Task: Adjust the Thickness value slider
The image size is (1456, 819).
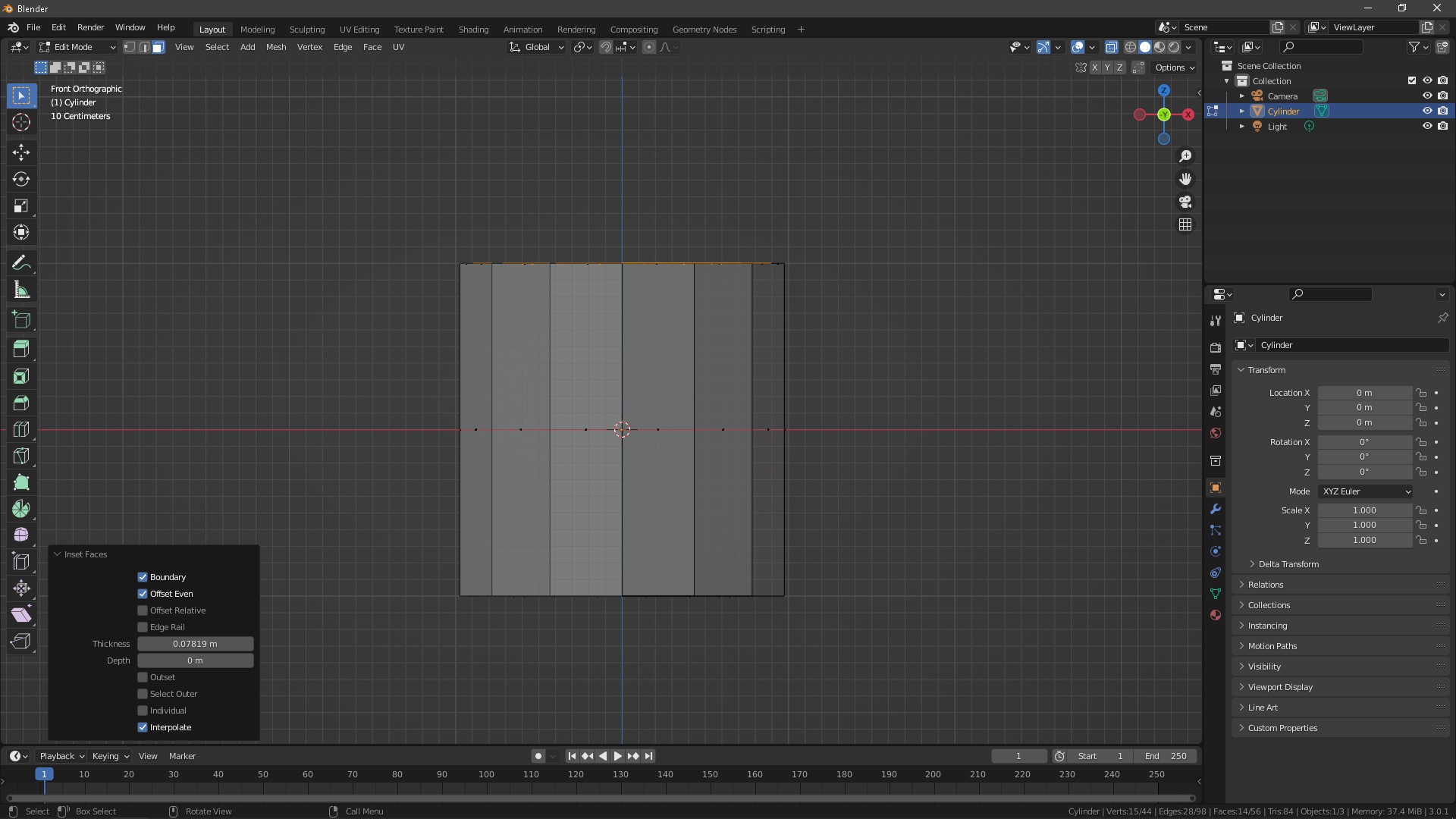Action: 196,644
